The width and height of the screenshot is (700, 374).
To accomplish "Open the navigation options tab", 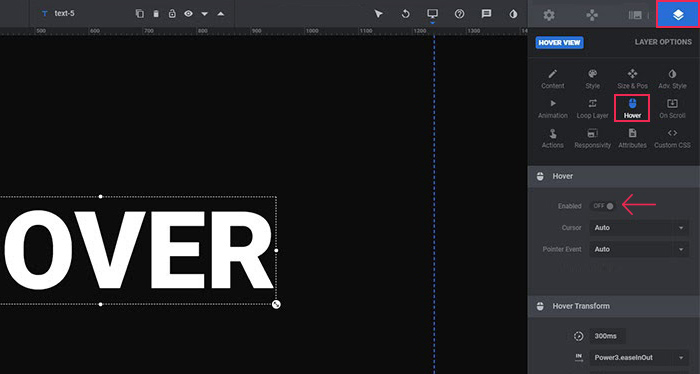I will coord(592,15).
